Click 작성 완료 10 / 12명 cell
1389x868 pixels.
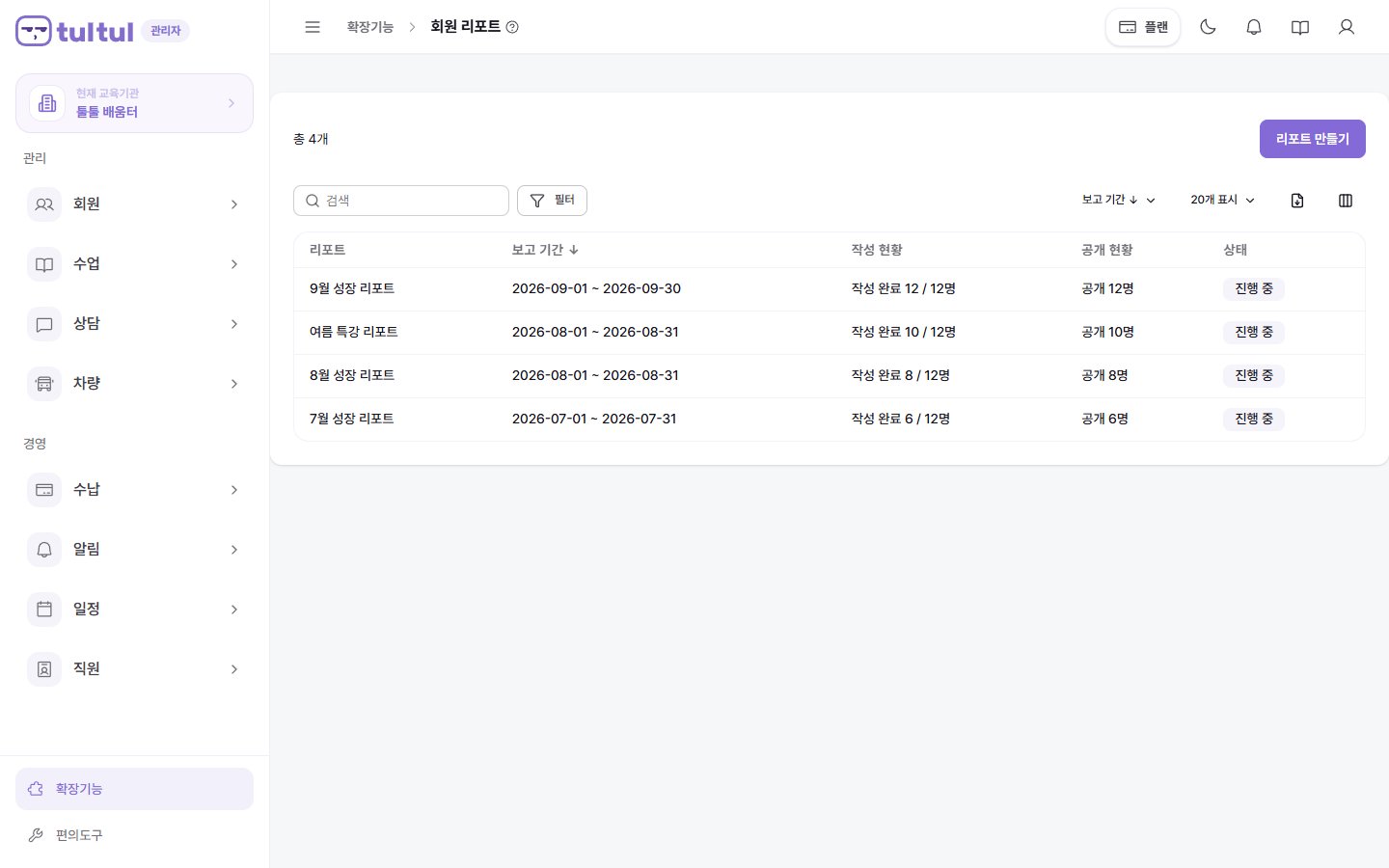(x=904, y=332)
